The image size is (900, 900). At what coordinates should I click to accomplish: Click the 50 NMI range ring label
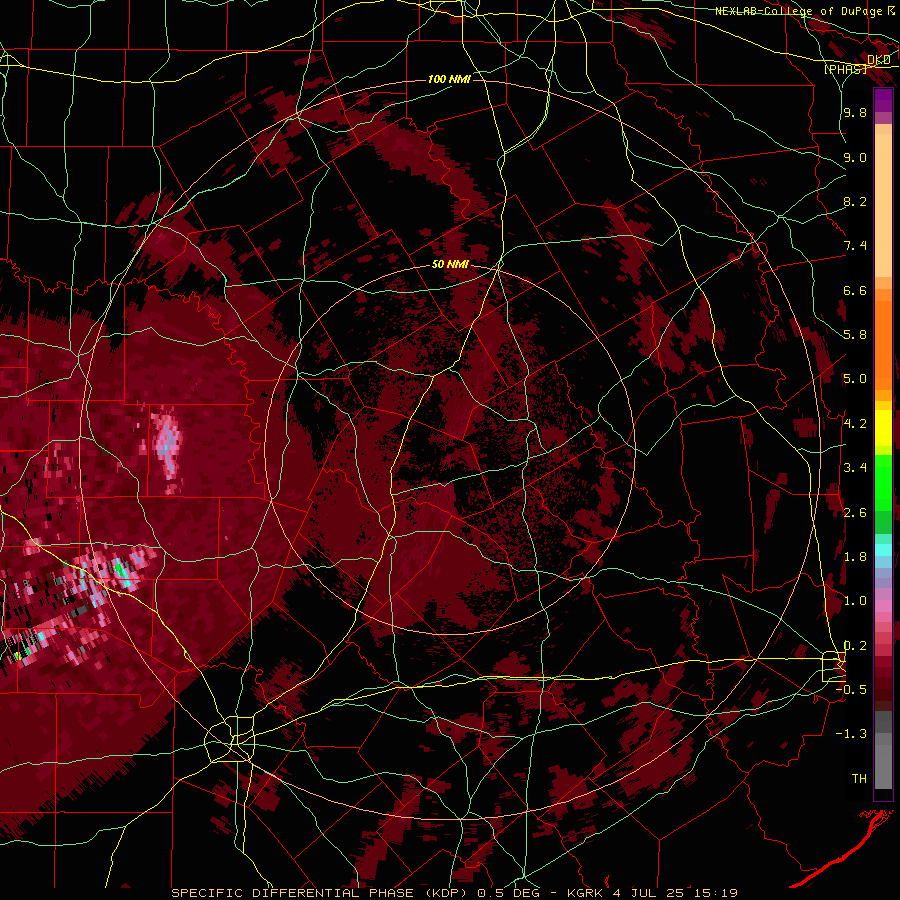[x=451, y=265]
